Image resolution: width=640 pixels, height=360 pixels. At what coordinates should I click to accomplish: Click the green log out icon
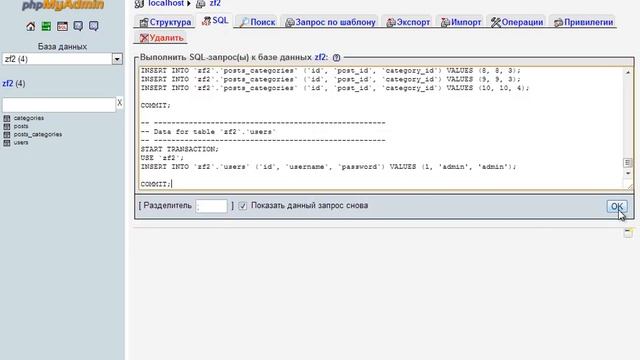point(46,27)
